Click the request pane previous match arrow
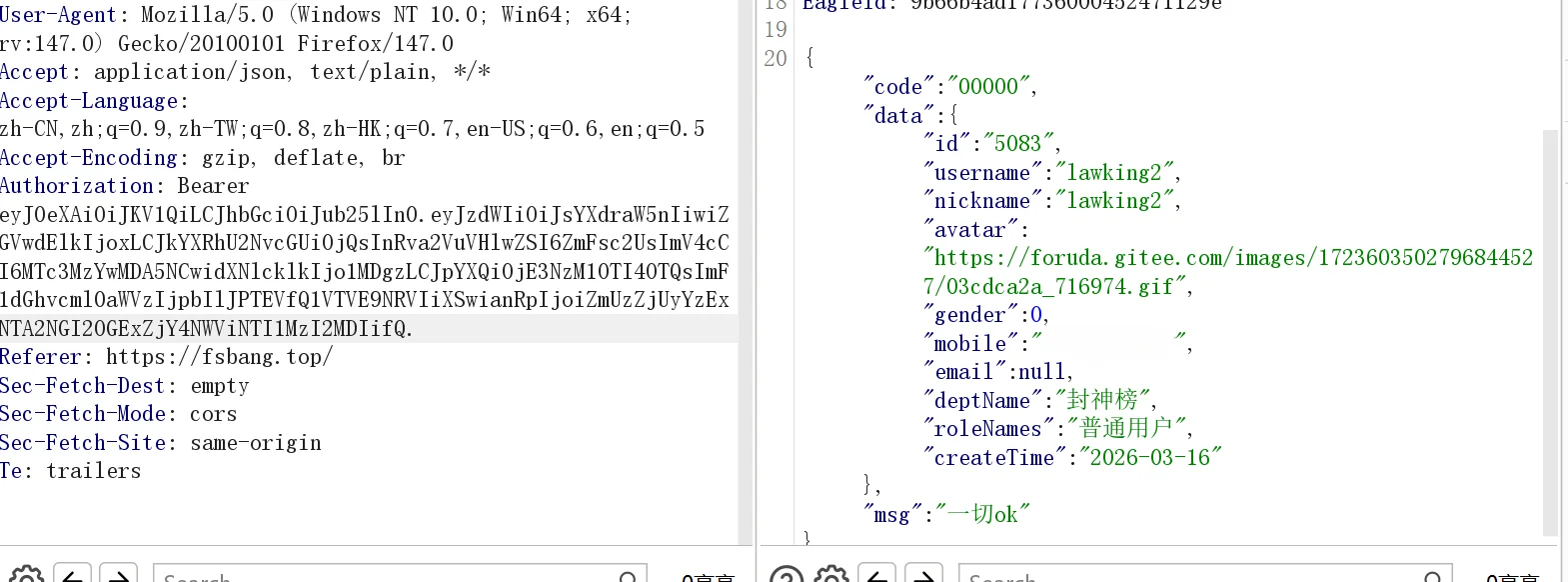 (x=72, y=575)
